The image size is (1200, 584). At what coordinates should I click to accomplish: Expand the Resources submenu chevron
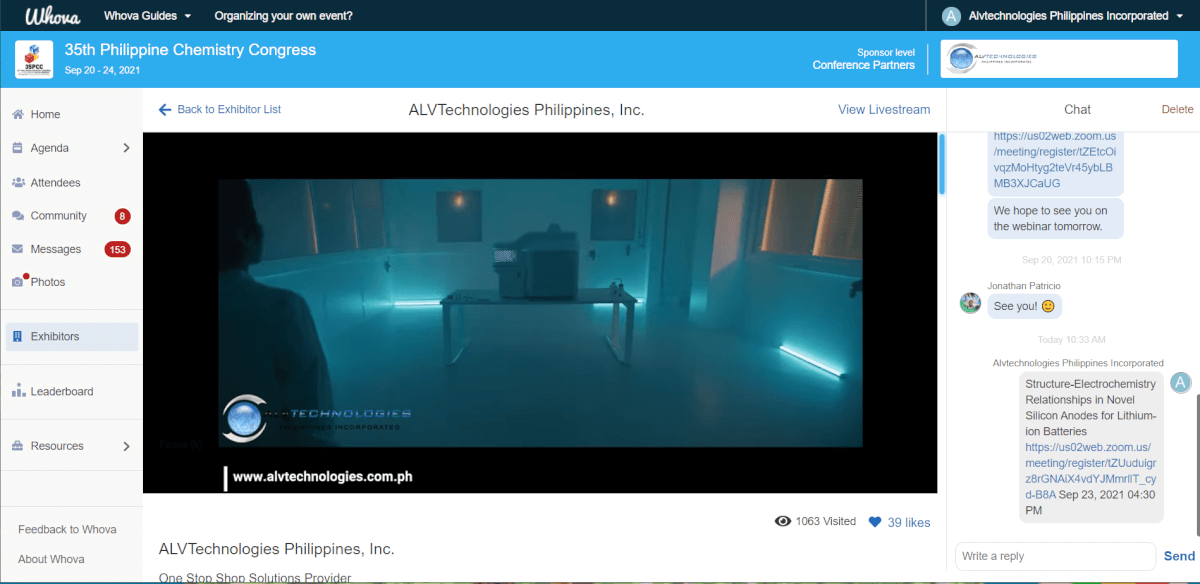click(126, 446)
